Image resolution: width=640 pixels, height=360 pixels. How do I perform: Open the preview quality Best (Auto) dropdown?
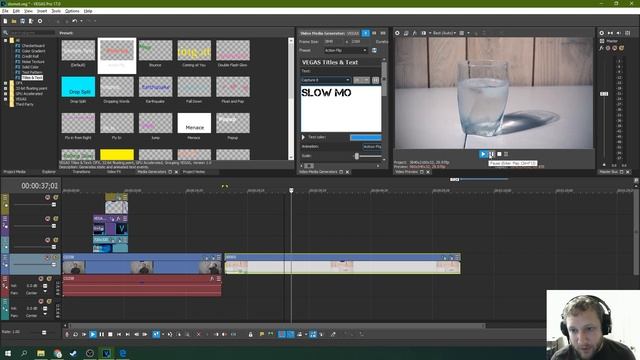[x=444, y=33]
